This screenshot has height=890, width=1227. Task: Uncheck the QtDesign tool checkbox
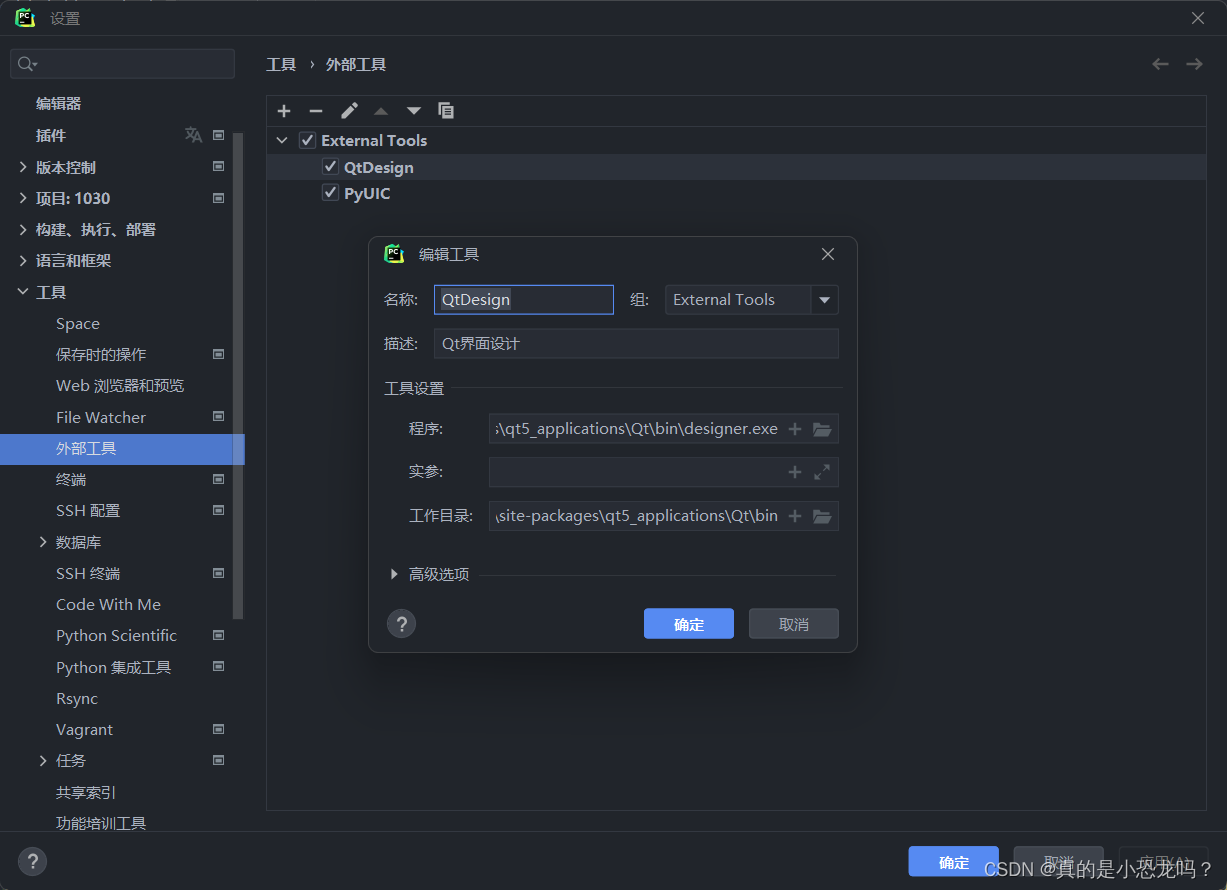pos(330,167)
